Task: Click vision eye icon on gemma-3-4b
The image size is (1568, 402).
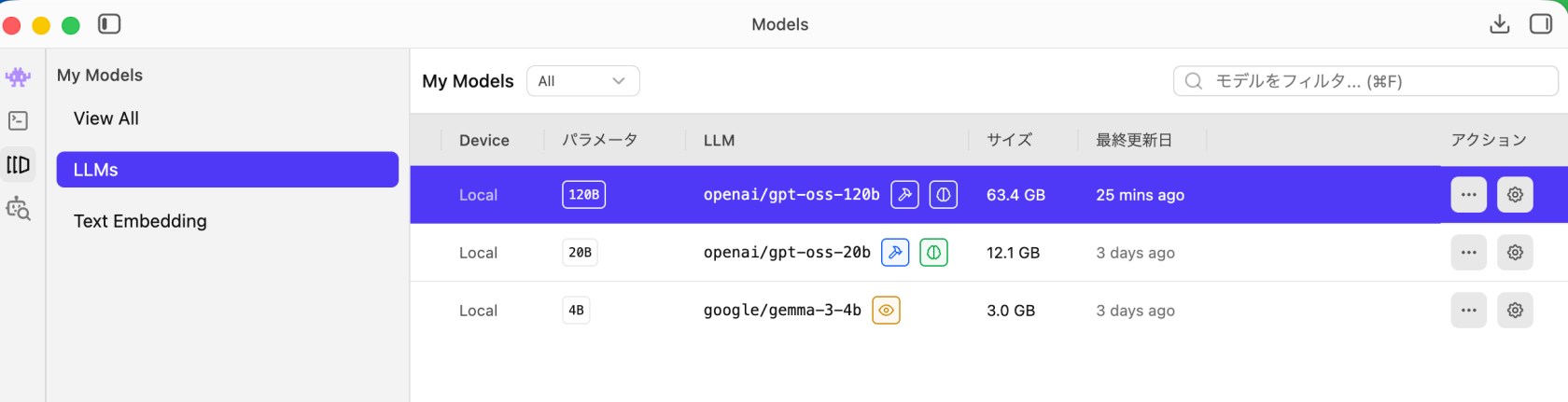Action: pos(886,311)
